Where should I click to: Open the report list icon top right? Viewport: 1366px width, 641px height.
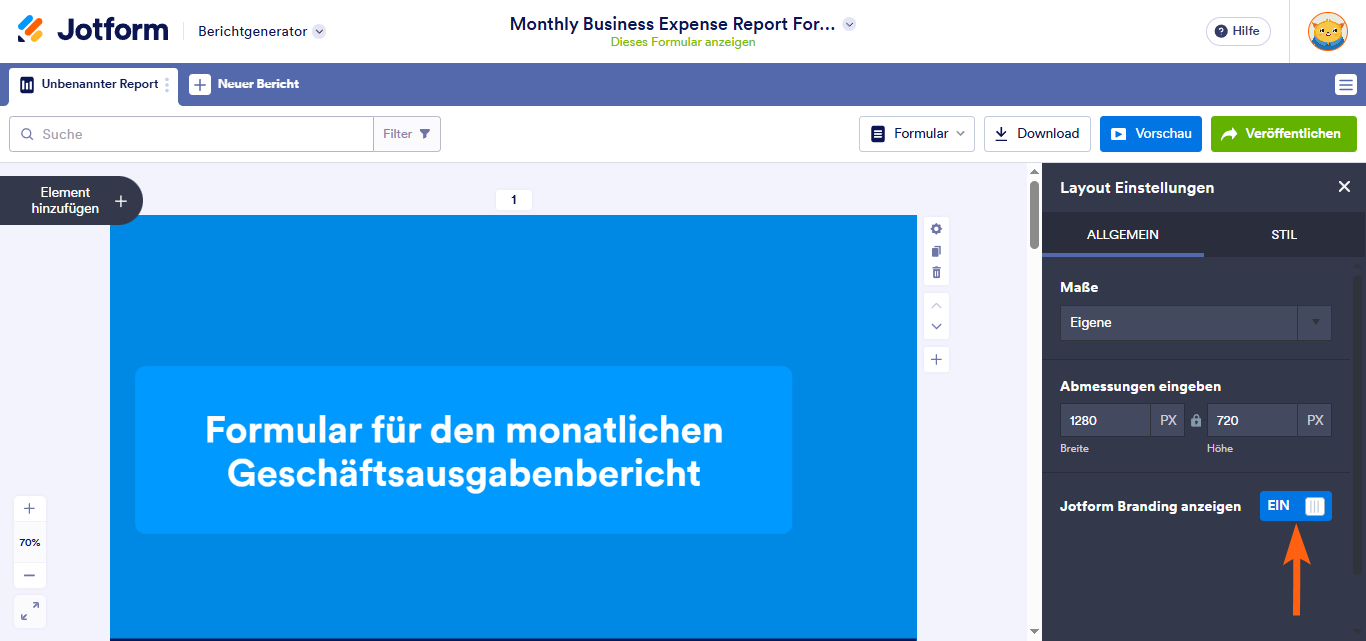1346,85
